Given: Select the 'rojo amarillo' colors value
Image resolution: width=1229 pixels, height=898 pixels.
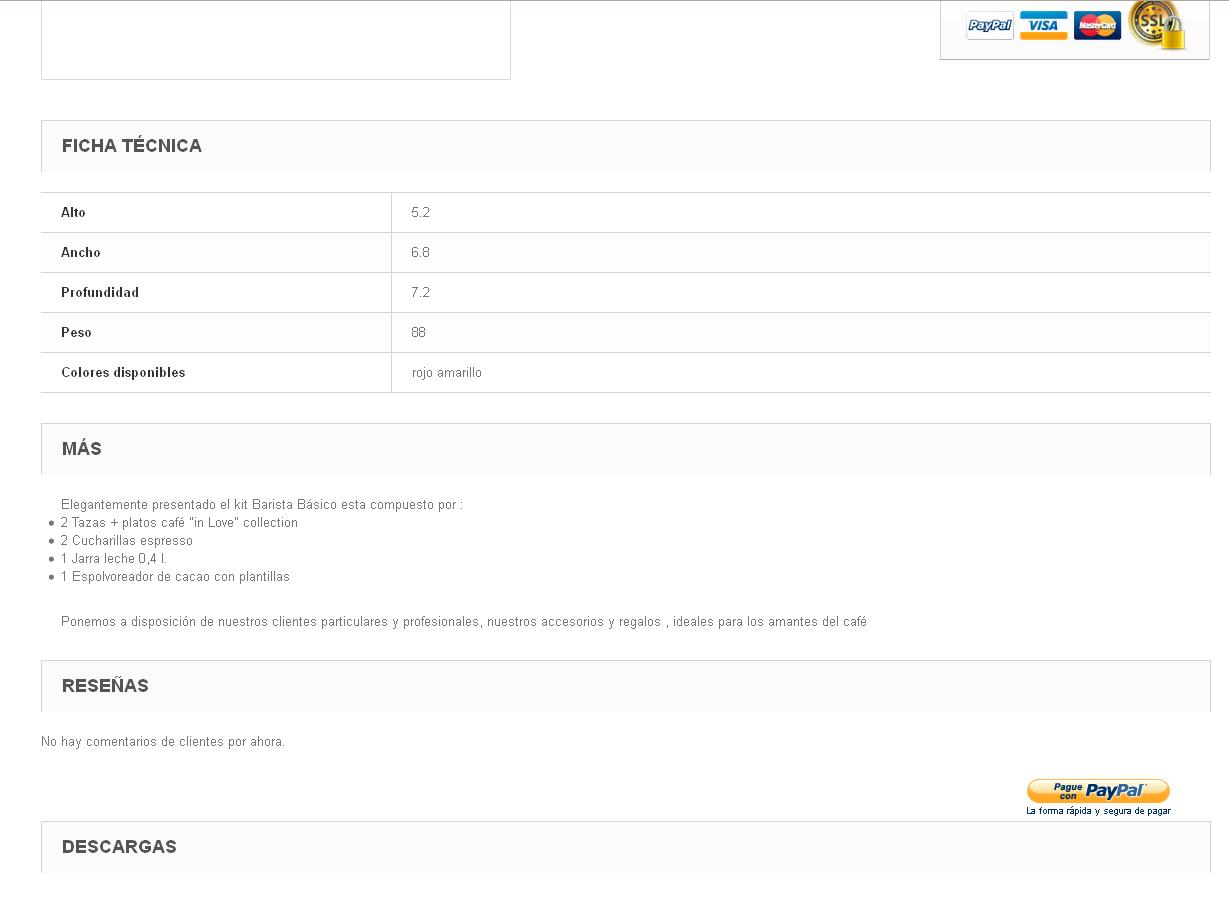Looking at the screenshot, I should pyautogui.click(x=801, y=372).
